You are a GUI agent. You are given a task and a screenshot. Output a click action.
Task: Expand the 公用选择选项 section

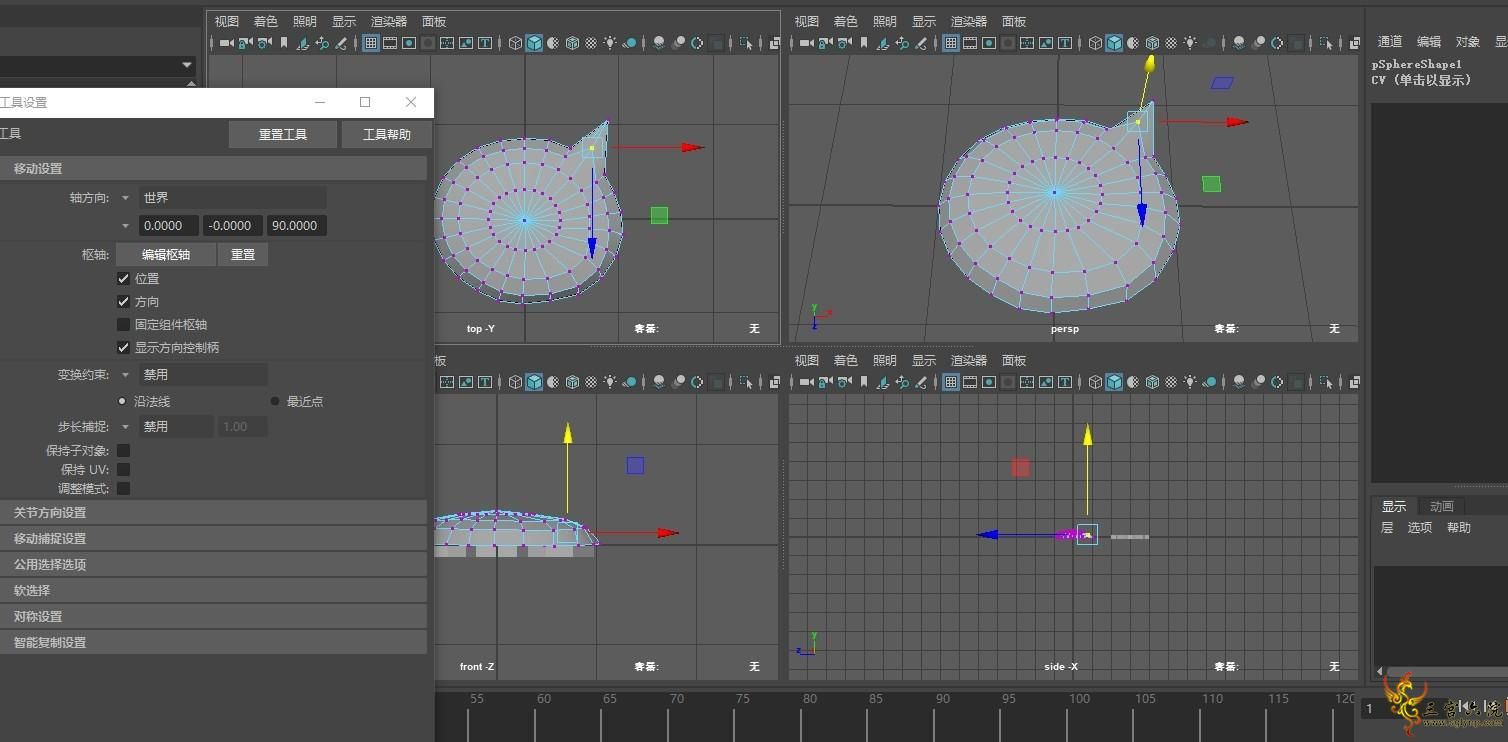[x=213, y=564]
